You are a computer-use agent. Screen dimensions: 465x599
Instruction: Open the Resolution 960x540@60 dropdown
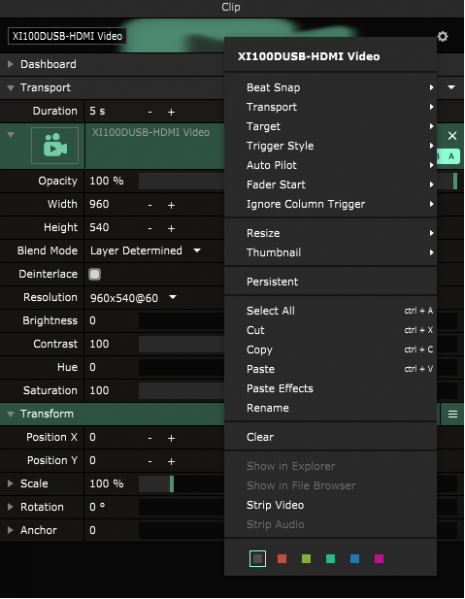pyautogui.click(x=133, y=298)
